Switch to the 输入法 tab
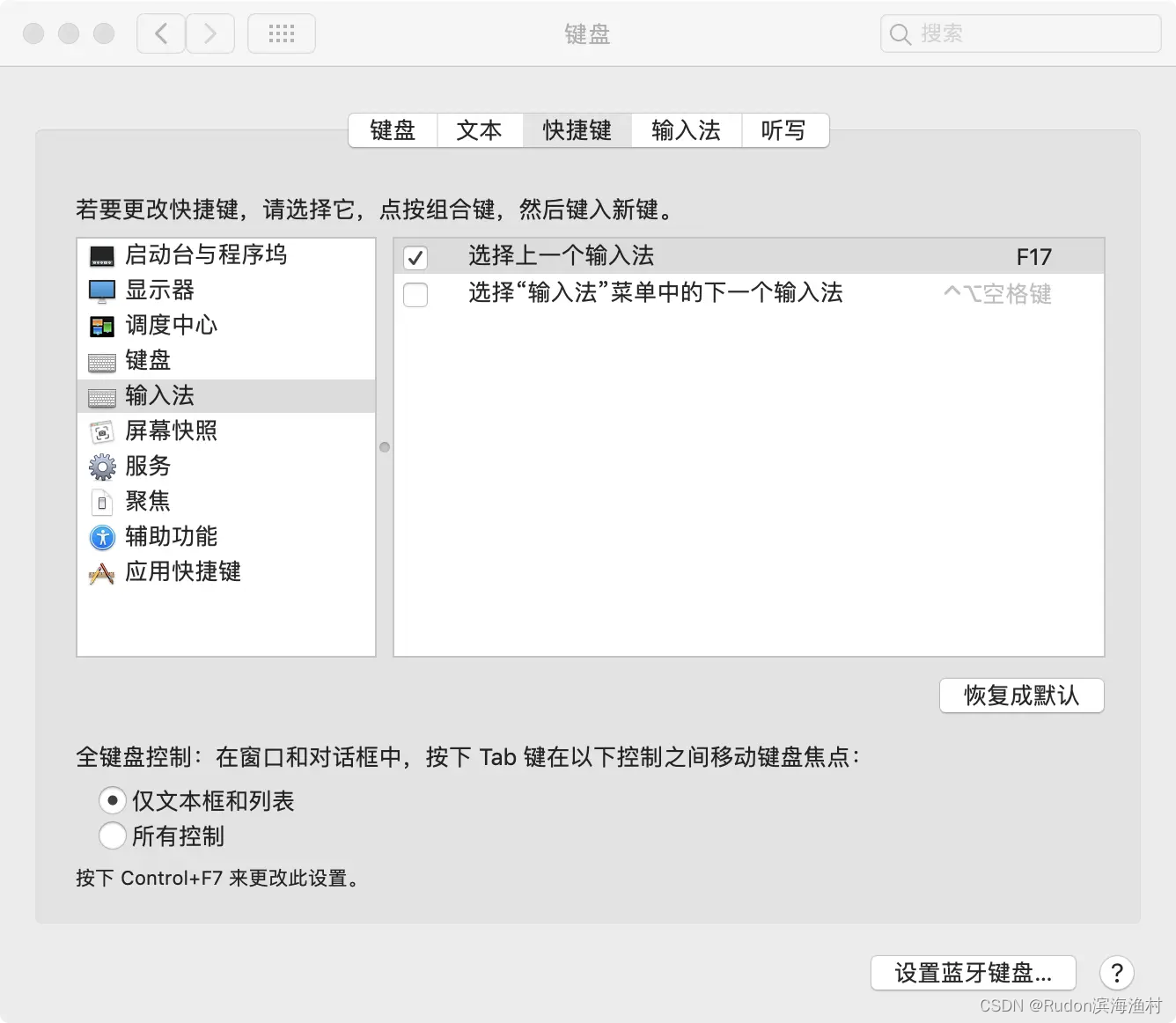This screenshot has width=1176, height=1023. click(x=687, y=130)
